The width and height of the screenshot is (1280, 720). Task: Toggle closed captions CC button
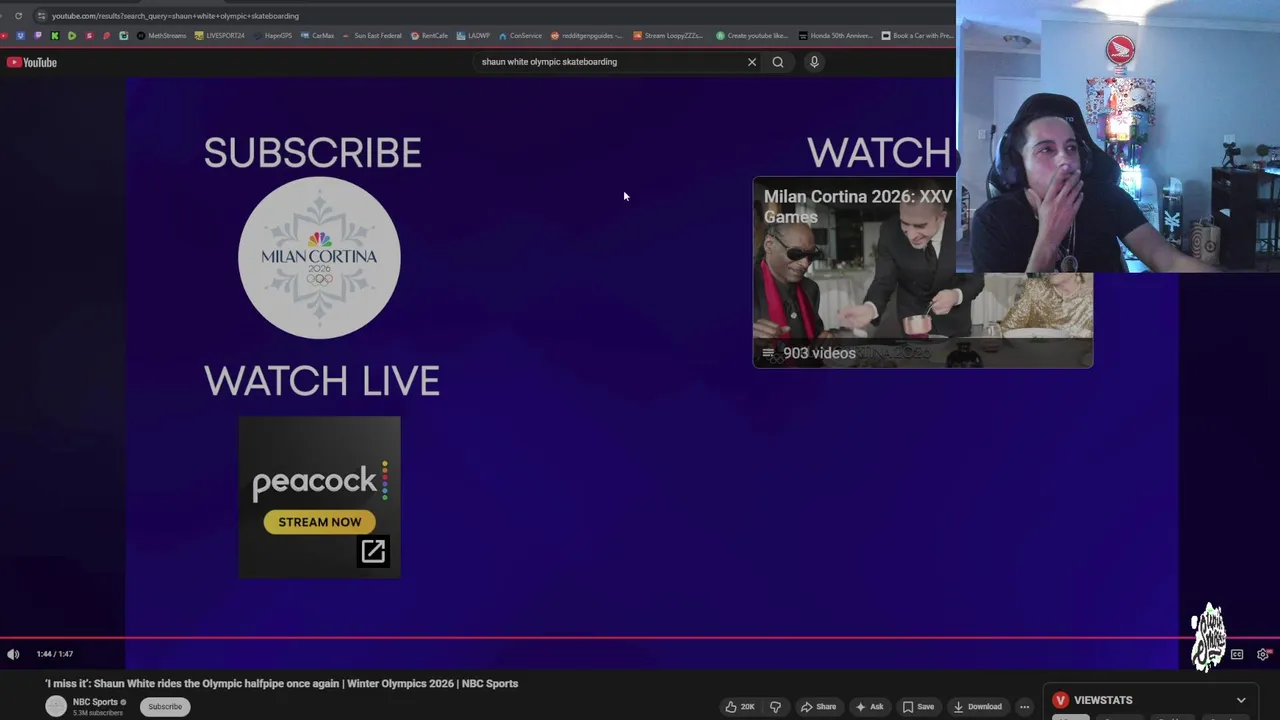[x=1237, y=654]
